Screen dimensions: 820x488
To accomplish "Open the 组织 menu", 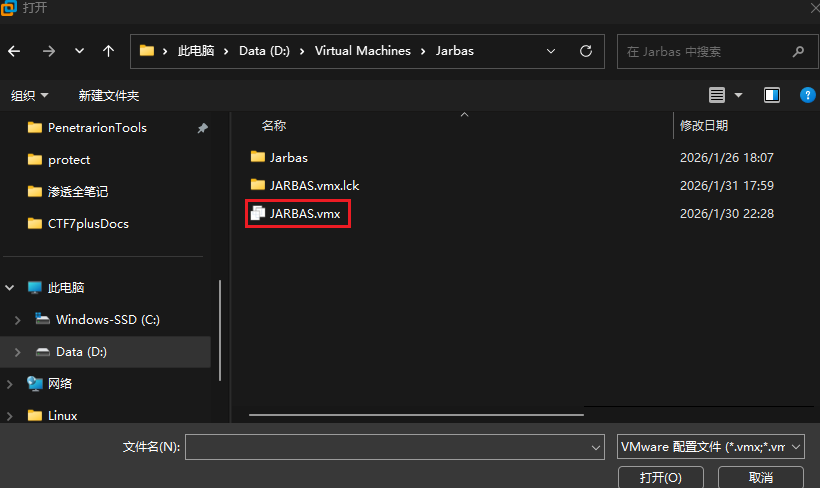I will click(29, 95).
